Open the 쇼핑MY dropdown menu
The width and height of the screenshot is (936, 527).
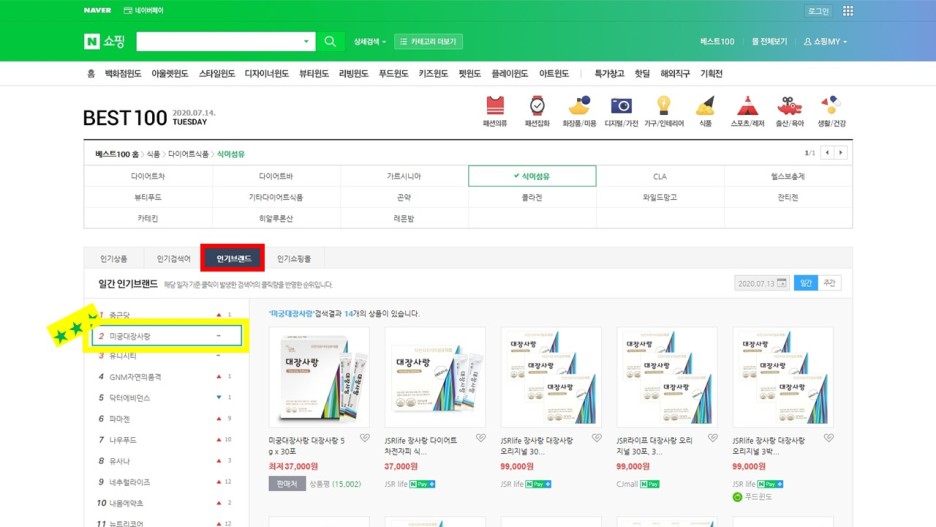click(825, 41)
